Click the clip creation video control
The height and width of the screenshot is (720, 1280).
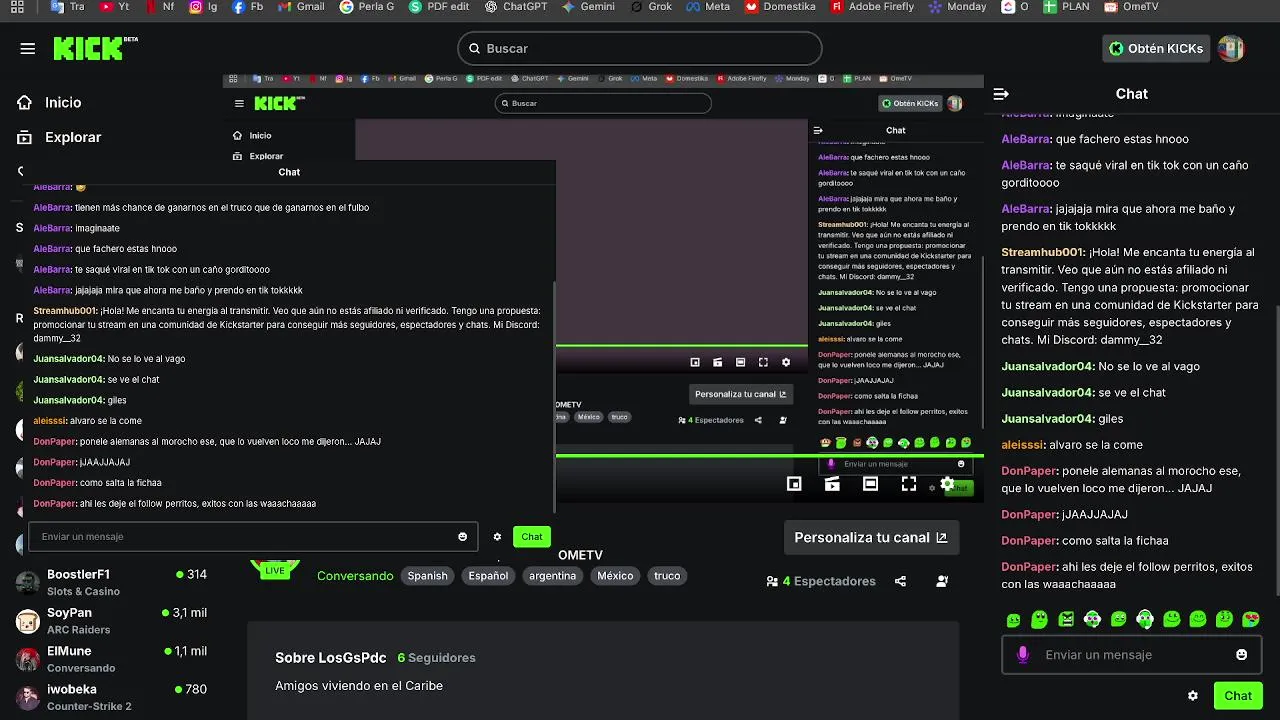click(x=832, y=484)
